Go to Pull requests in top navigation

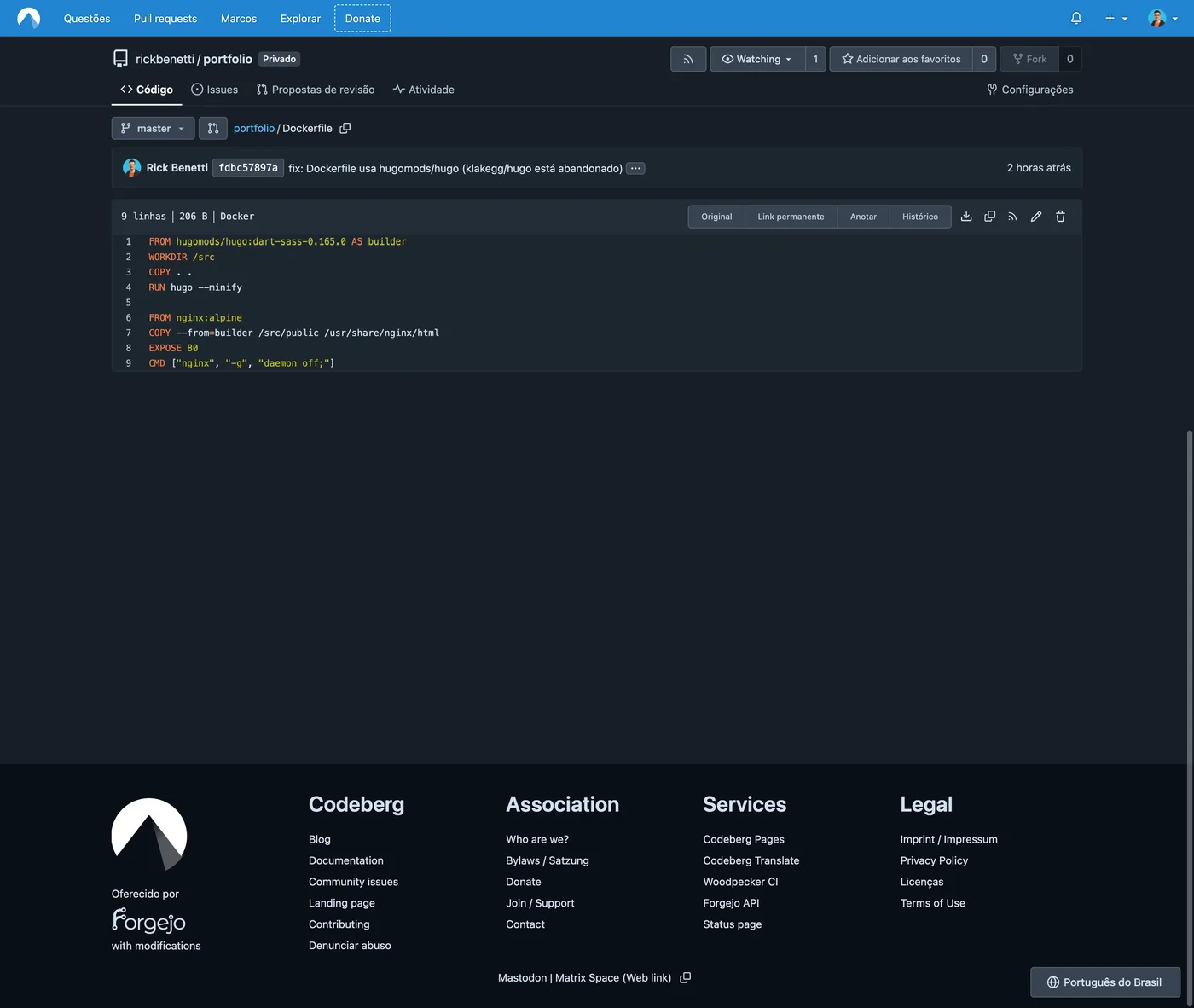165,19
